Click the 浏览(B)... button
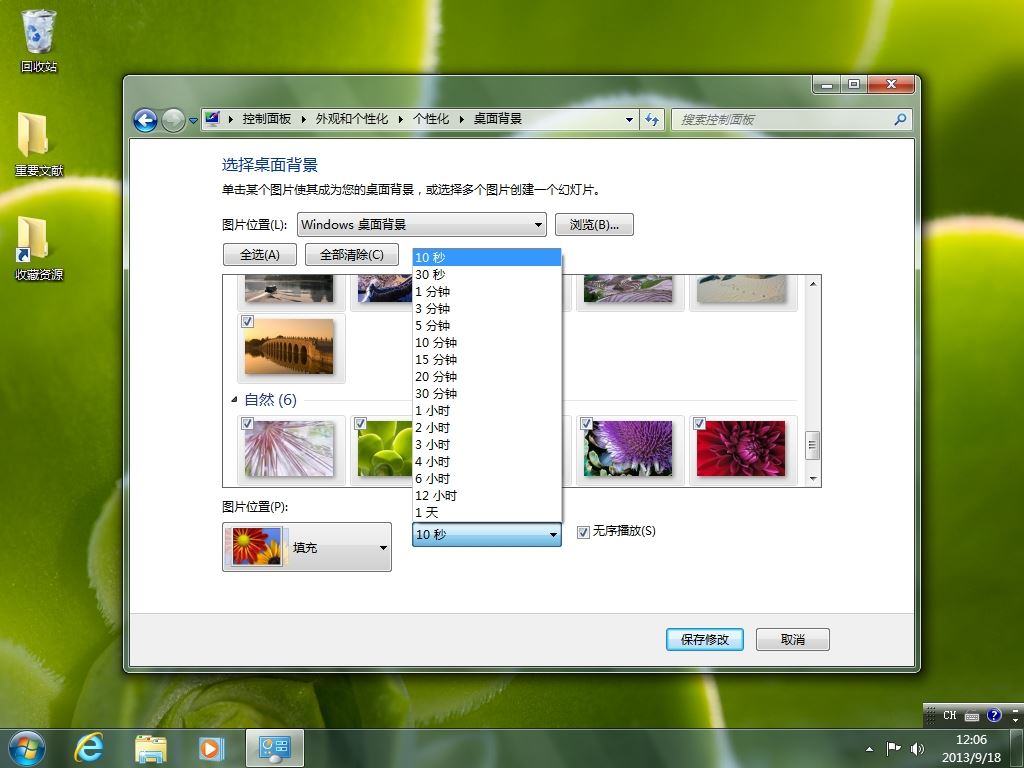Viewport: 1024px width, 768px height. point(594,225)
